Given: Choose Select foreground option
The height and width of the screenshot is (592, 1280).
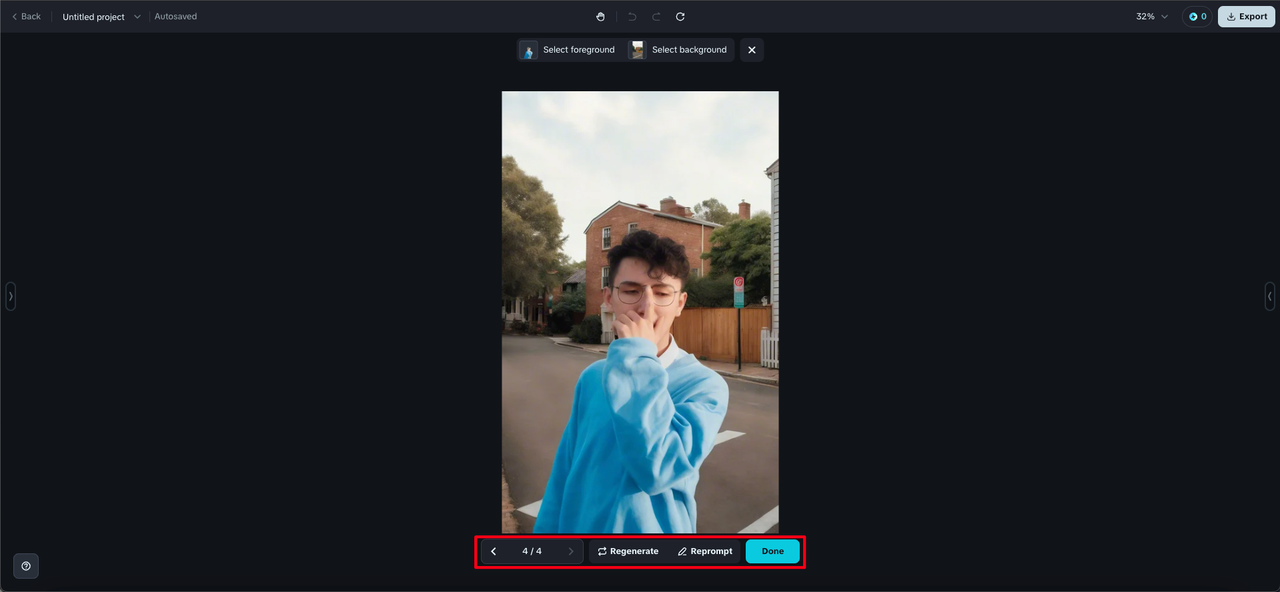Looking at the screenshot, I should 568,50.
